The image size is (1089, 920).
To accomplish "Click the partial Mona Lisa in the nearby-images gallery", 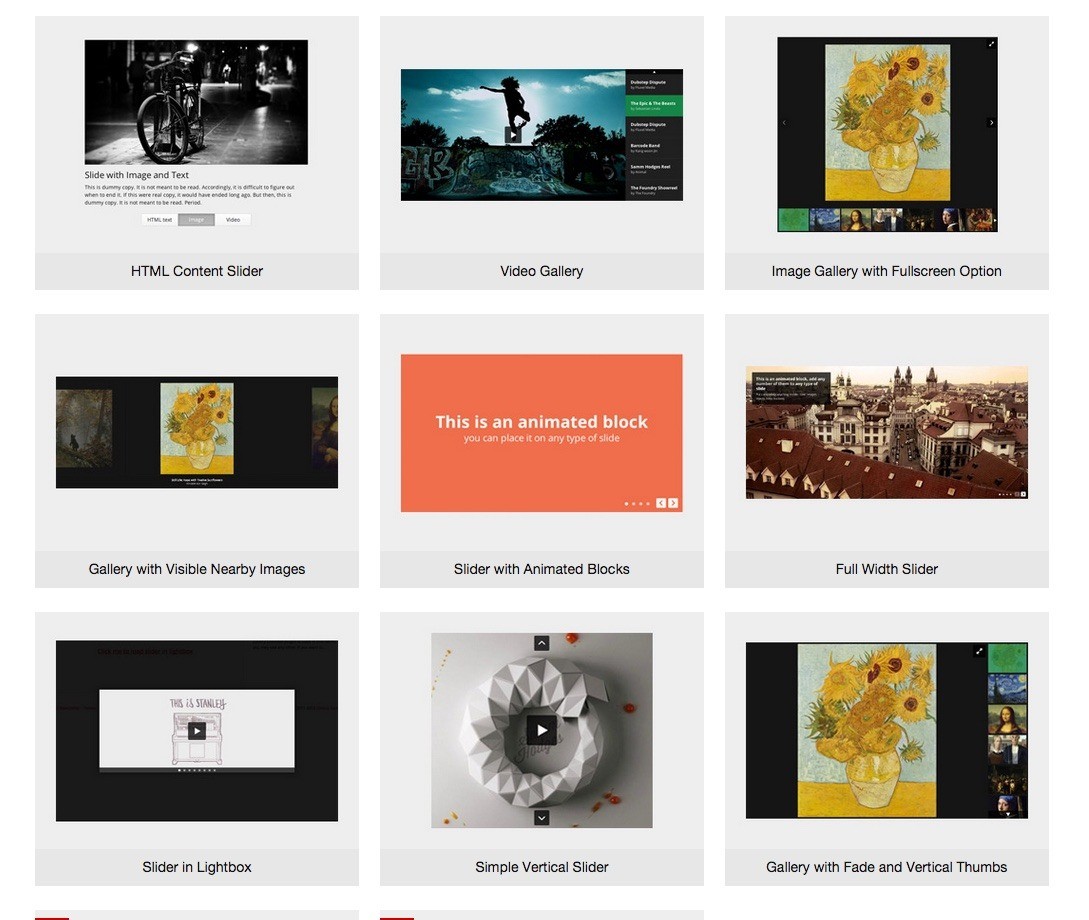I will pos(325,428).
